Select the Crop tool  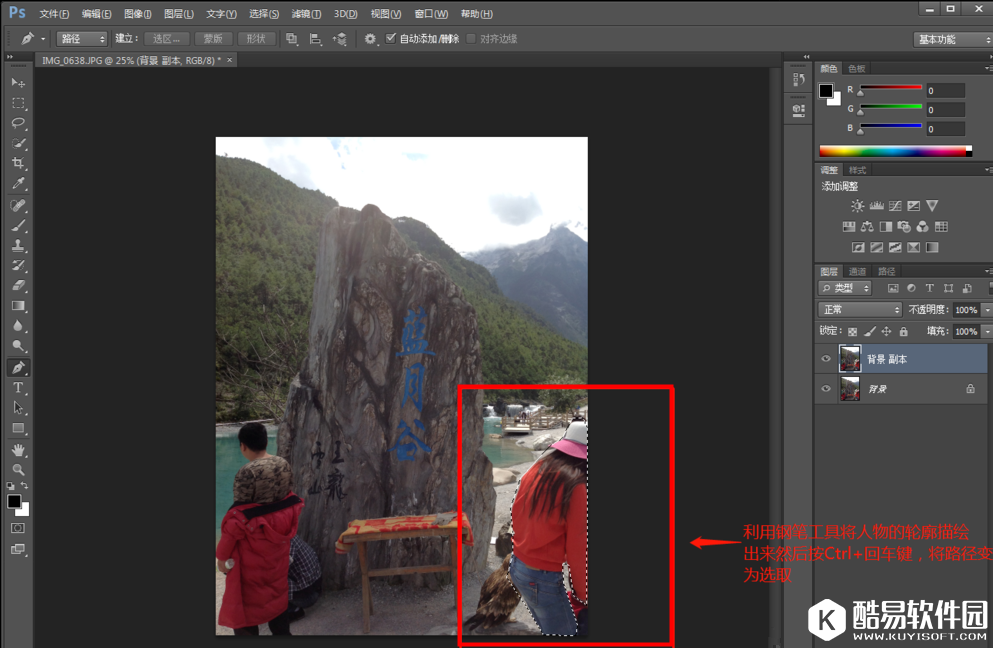point(18,164)
